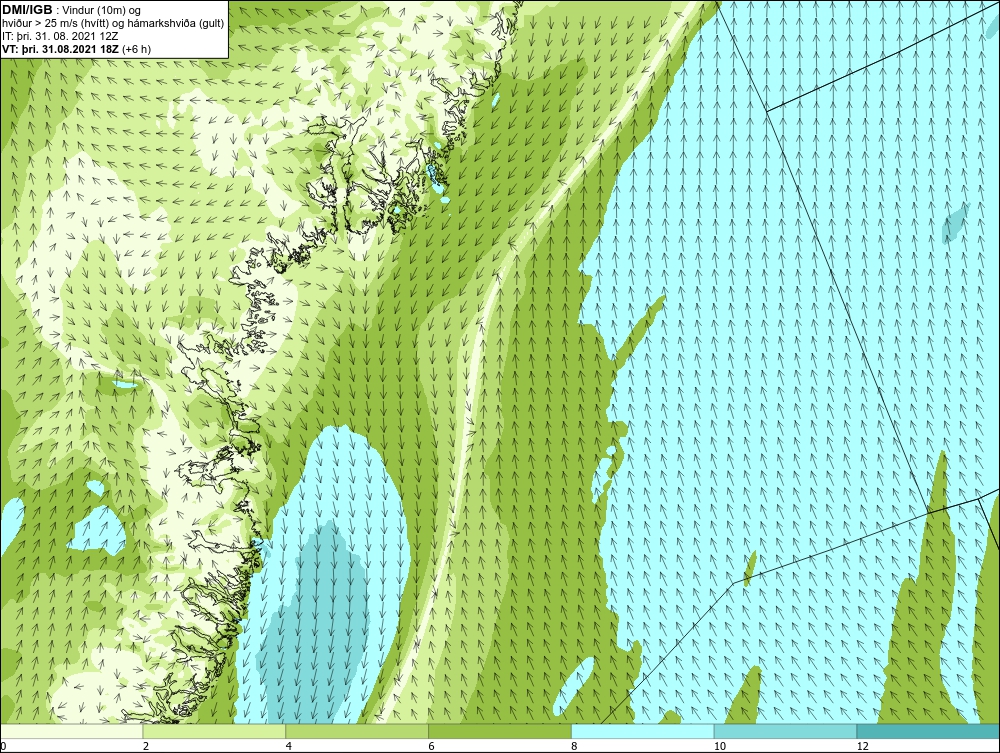1000x753 pixels.
Task: Select the 10–12 m/s teal swatch
Action: (786, 731)
